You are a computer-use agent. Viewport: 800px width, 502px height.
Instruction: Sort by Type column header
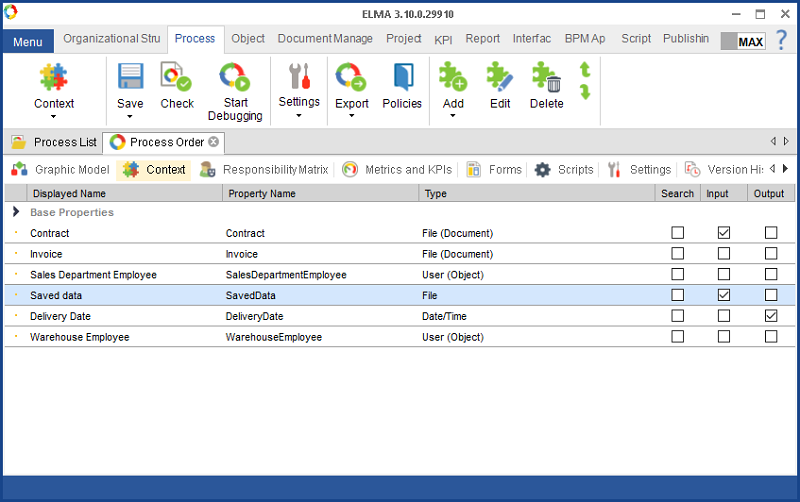[537, 193]
